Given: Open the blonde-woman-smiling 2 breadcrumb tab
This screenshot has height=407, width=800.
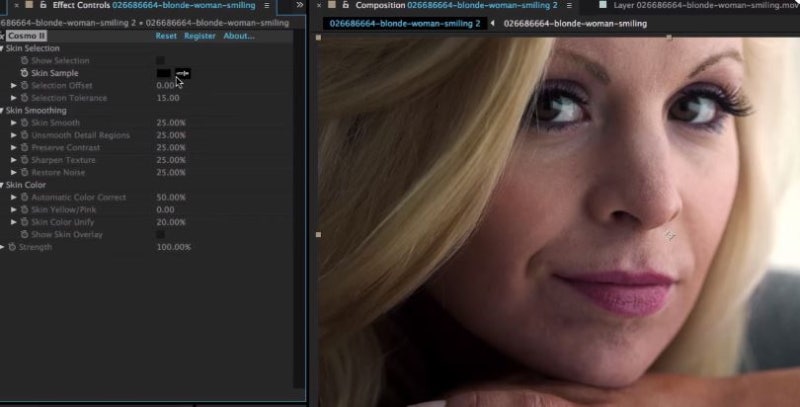Looking at the screenshot, I should pos(405,23).
